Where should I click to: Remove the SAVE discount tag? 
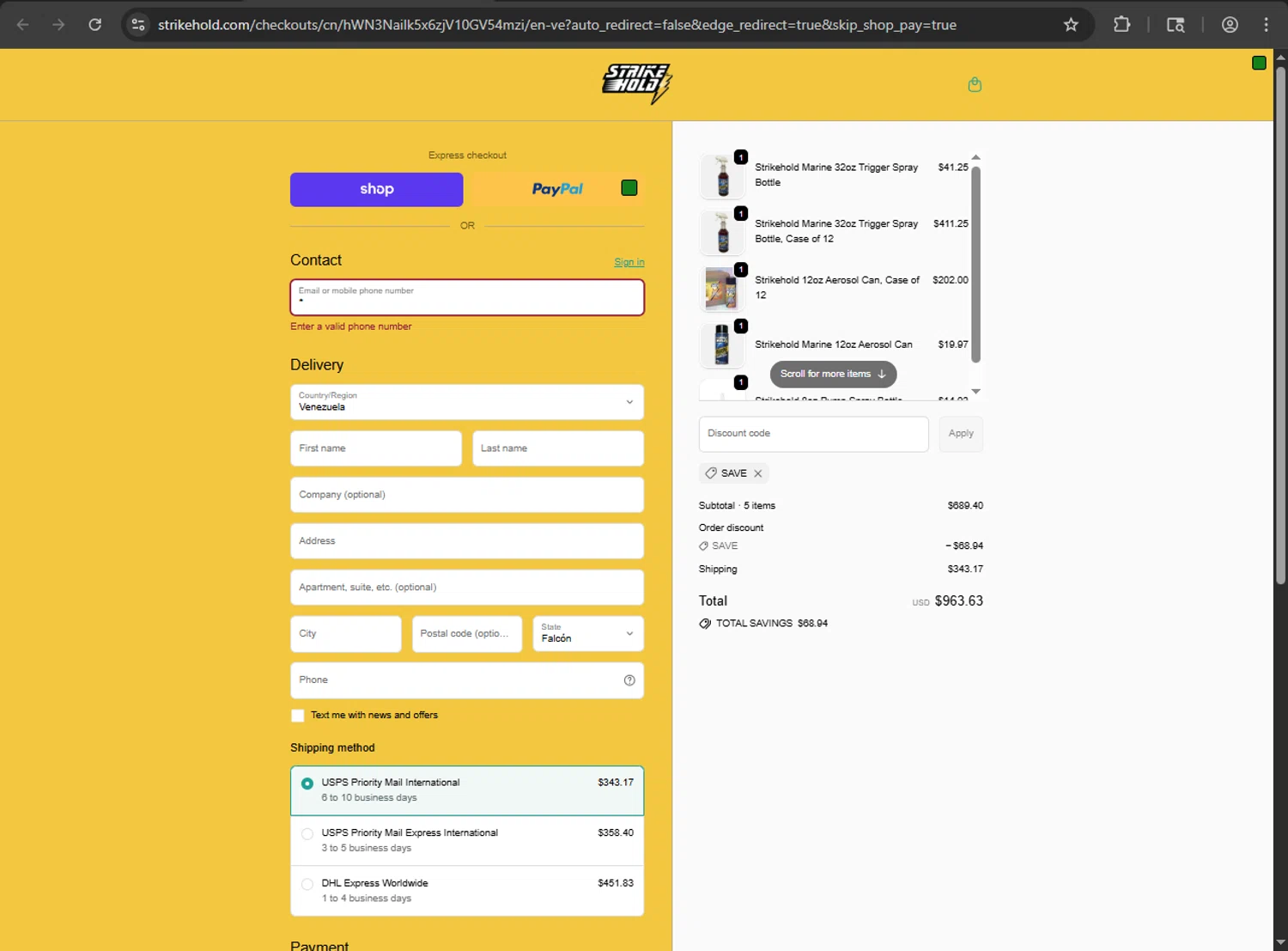tap(758, 473)
